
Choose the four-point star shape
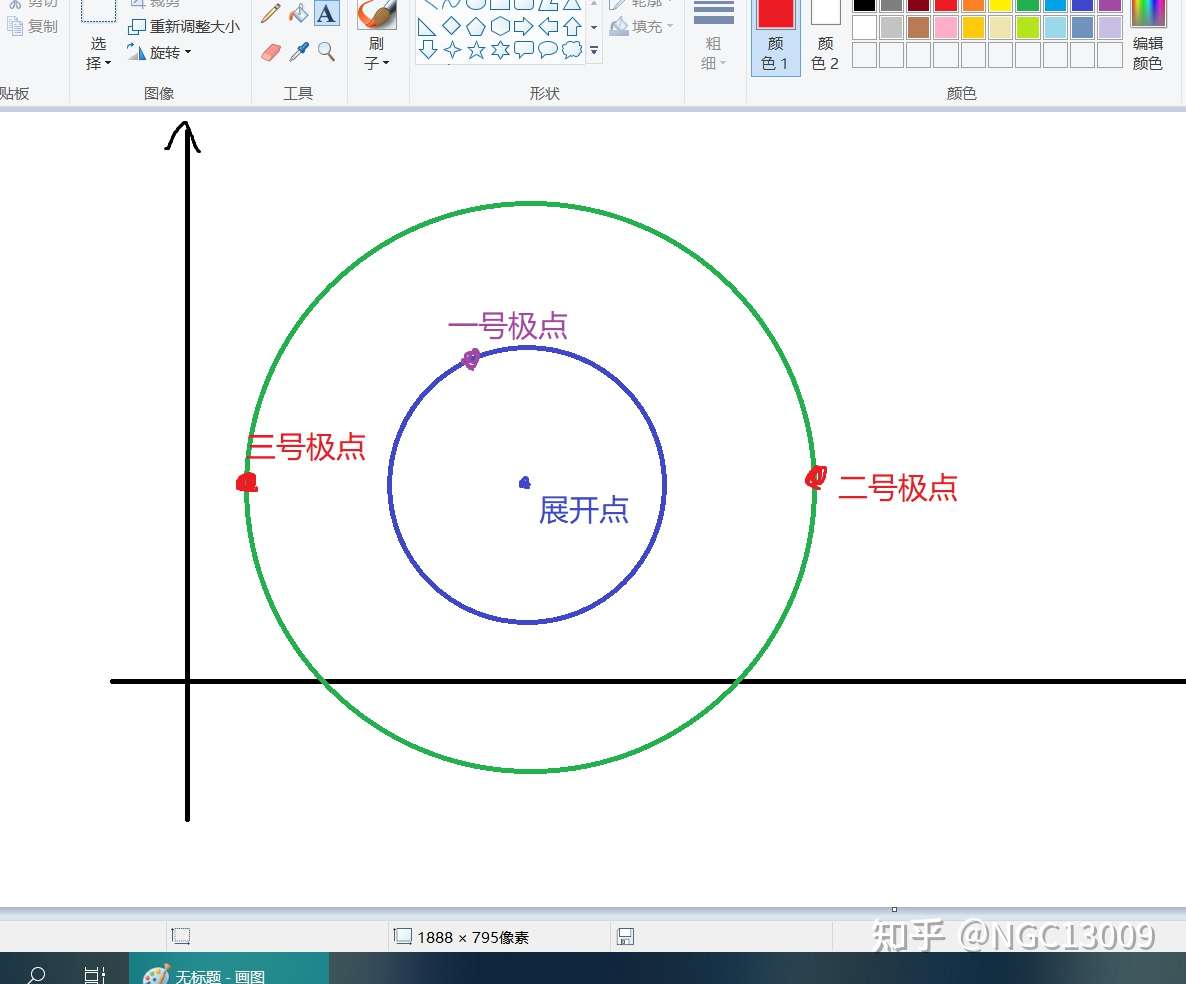(x=452, y=50)
